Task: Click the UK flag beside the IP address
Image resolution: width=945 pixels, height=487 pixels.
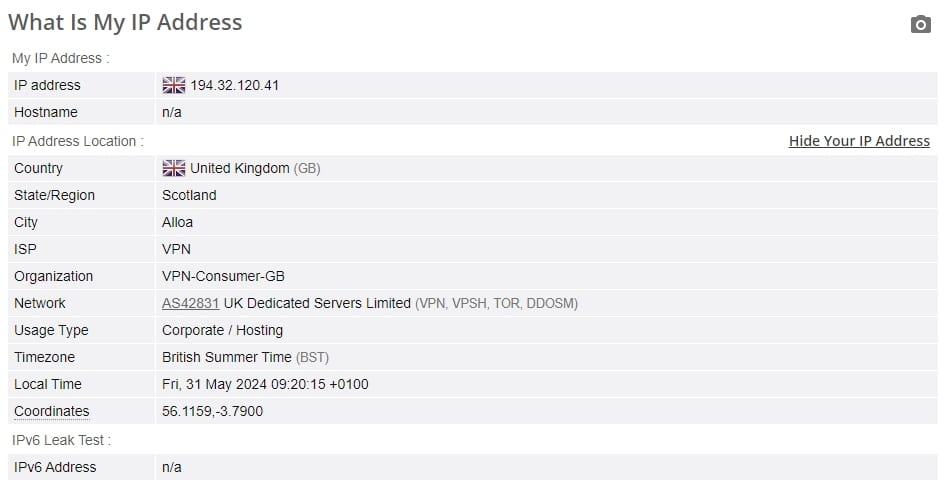Action: pos(174,85)
